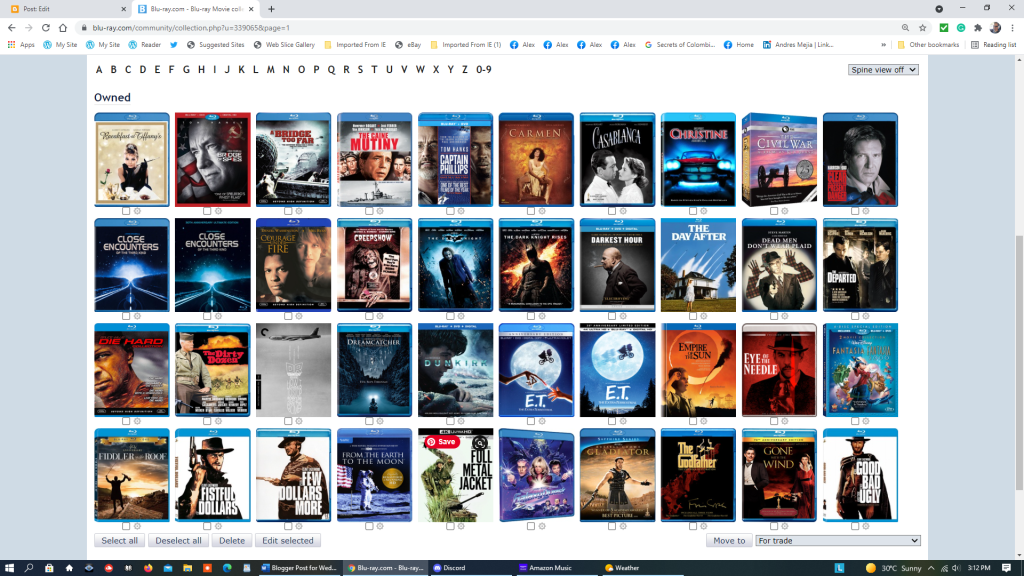This screenshot has width=1024, height=576.
Task: Reload the page with the refresh icon
Action: click(45, 28)
